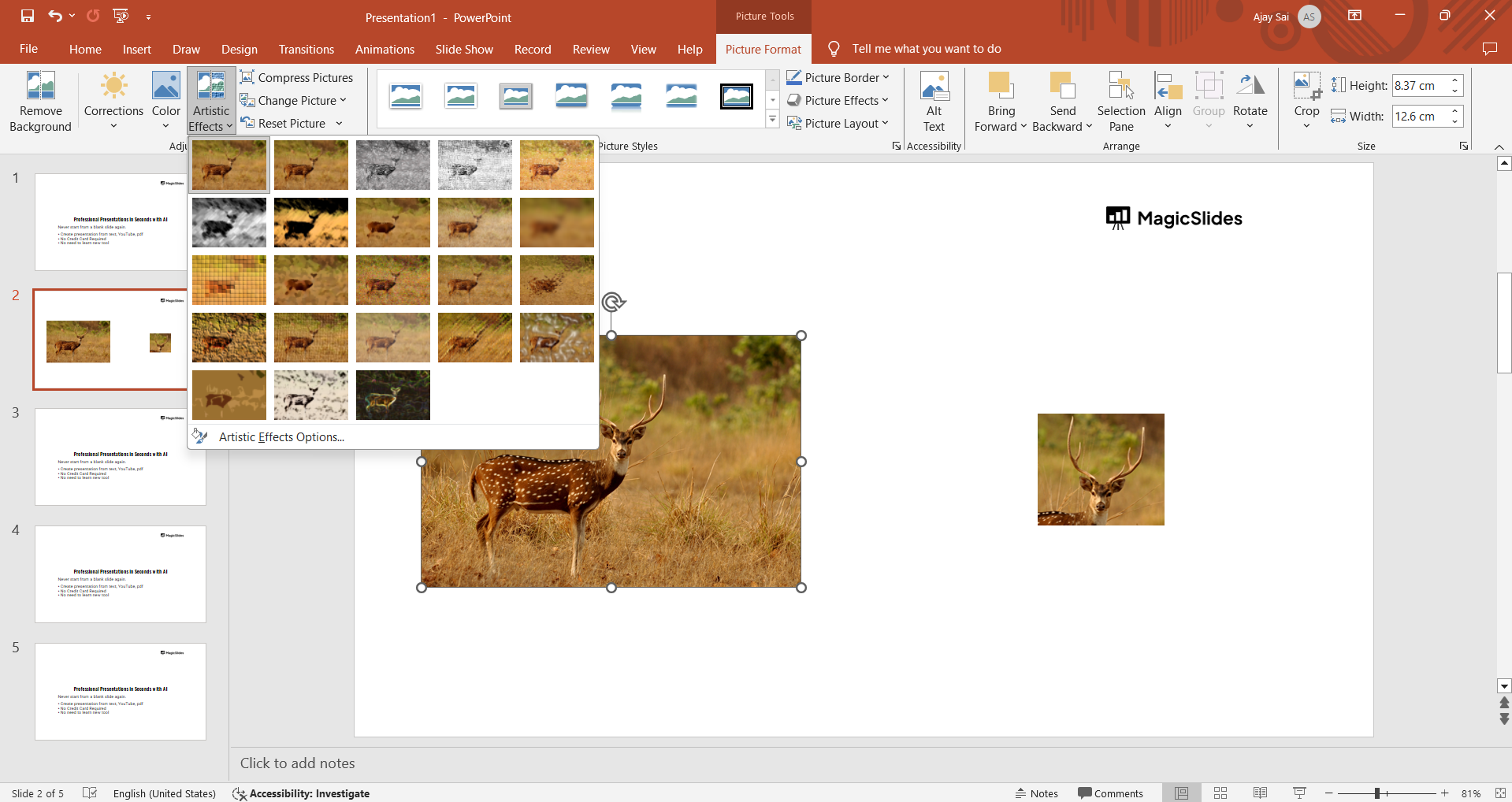The width and height of the screenshot is (1512, 802).
Task: Switch to the Insert tab
Action: (136, 49)
